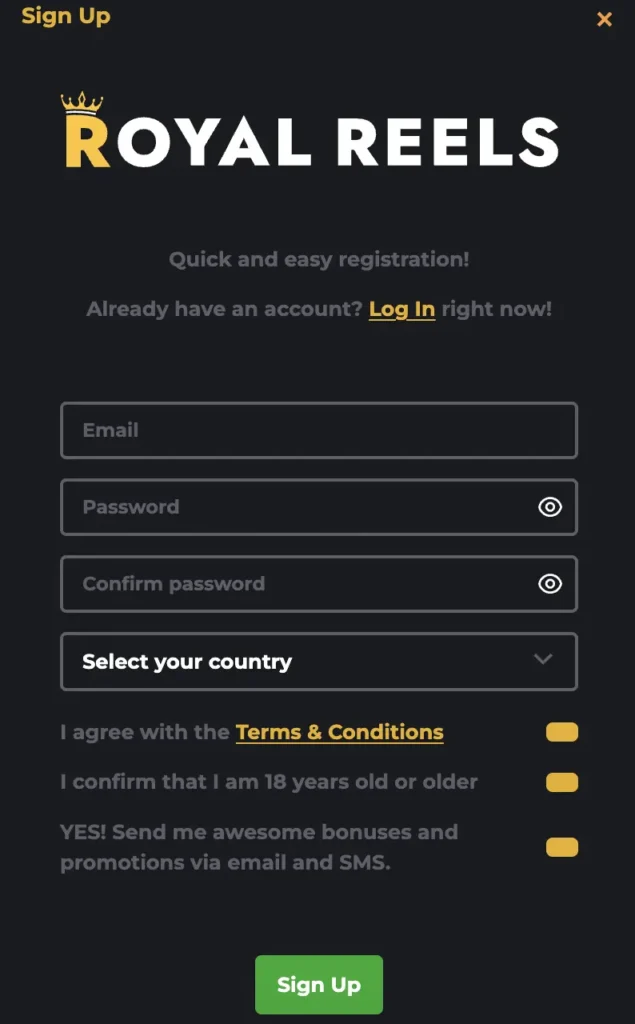This screenshot has height=1024, width=635.
Task: Open the Select your country dropdown
Action: 300,662
